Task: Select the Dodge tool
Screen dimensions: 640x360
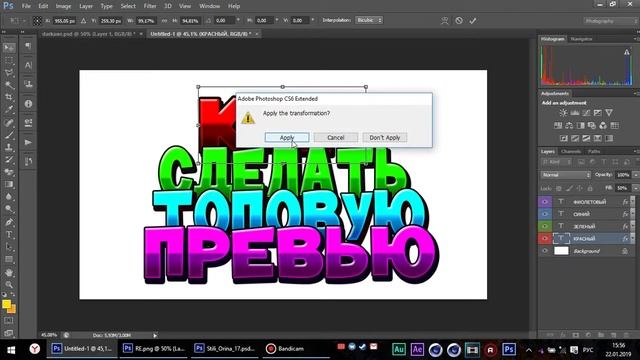Action: tap(9, 209)
